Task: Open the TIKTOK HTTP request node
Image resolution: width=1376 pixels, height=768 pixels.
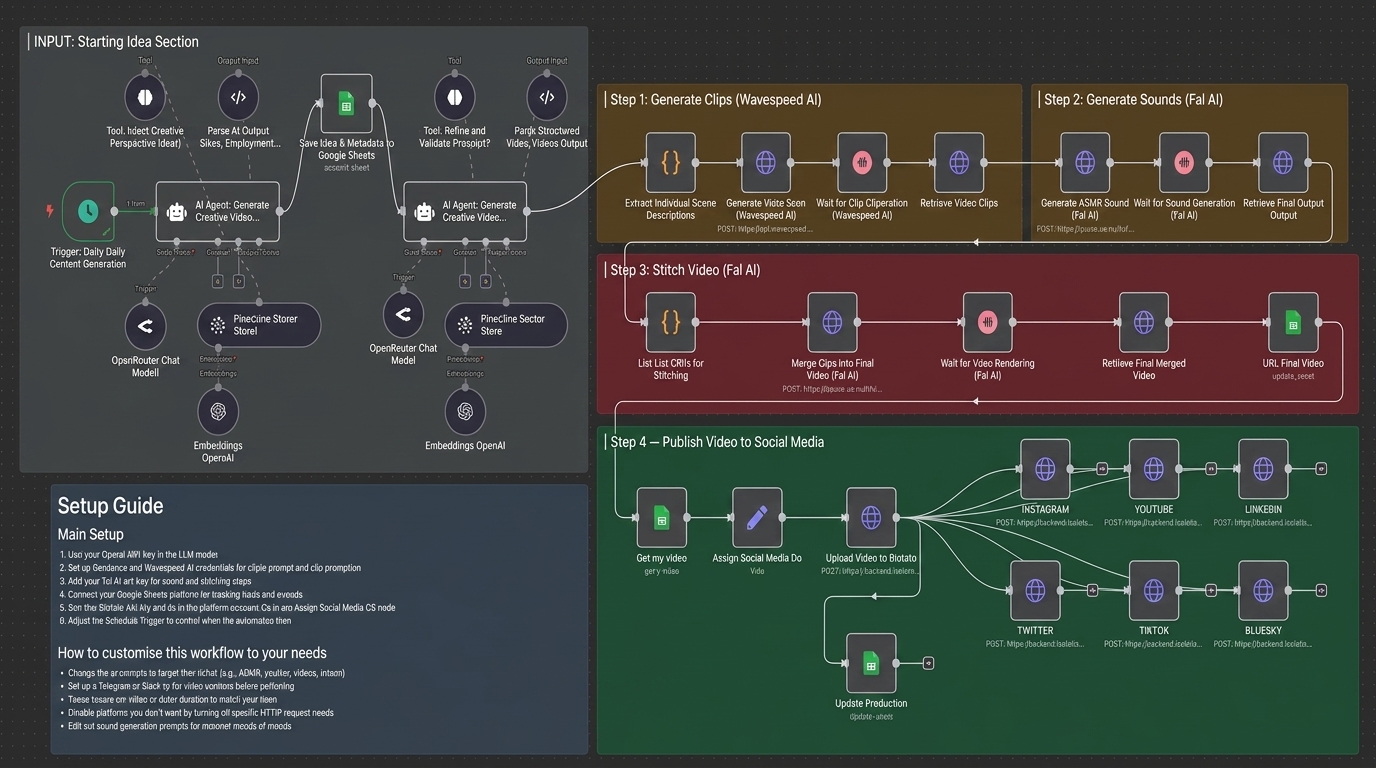Action: (x=1154, y=590)
